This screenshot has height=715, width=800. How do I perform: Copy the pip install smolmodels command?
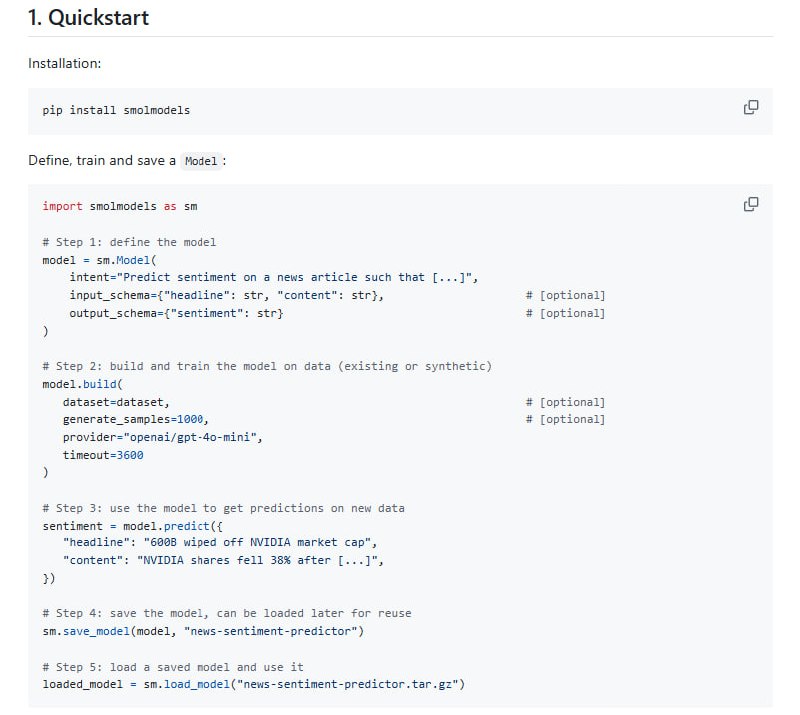[x=751, y=107]
